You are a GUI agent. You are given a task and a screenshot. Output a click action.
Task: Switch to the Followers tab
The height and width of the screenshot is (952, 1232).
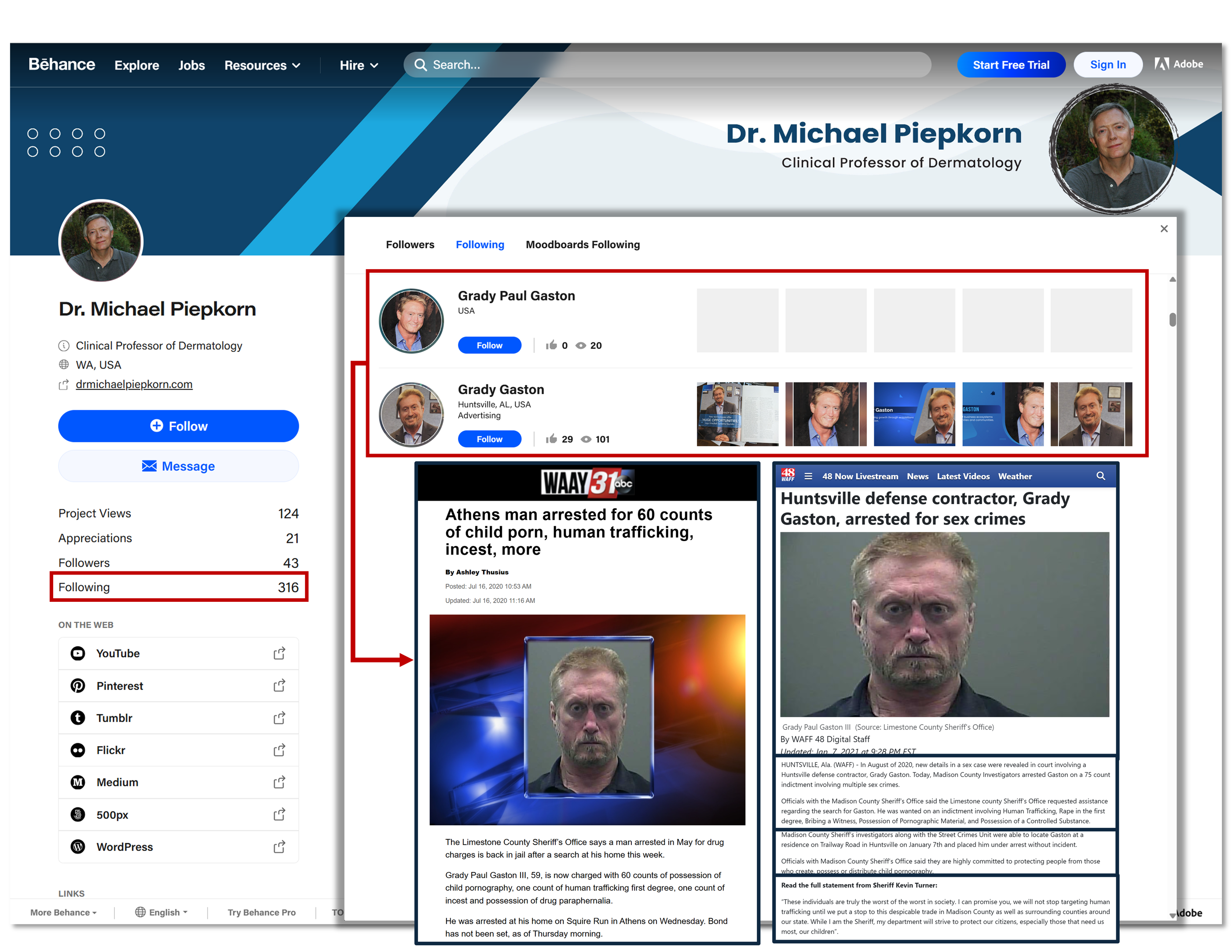[410, 244]
